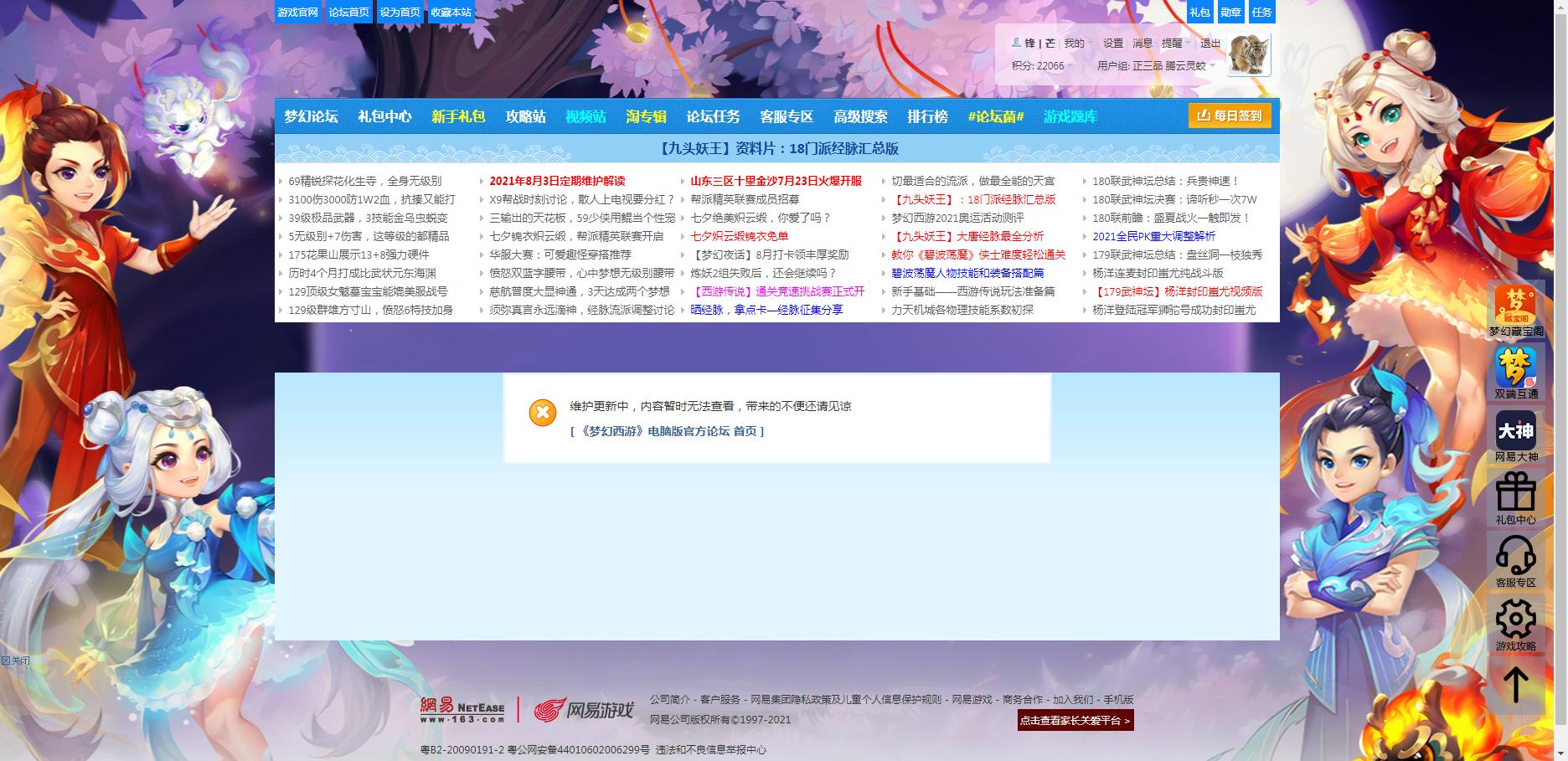Click 《梦幻西游》电脑版官方论坛 首页 link

tap(668, 431)
